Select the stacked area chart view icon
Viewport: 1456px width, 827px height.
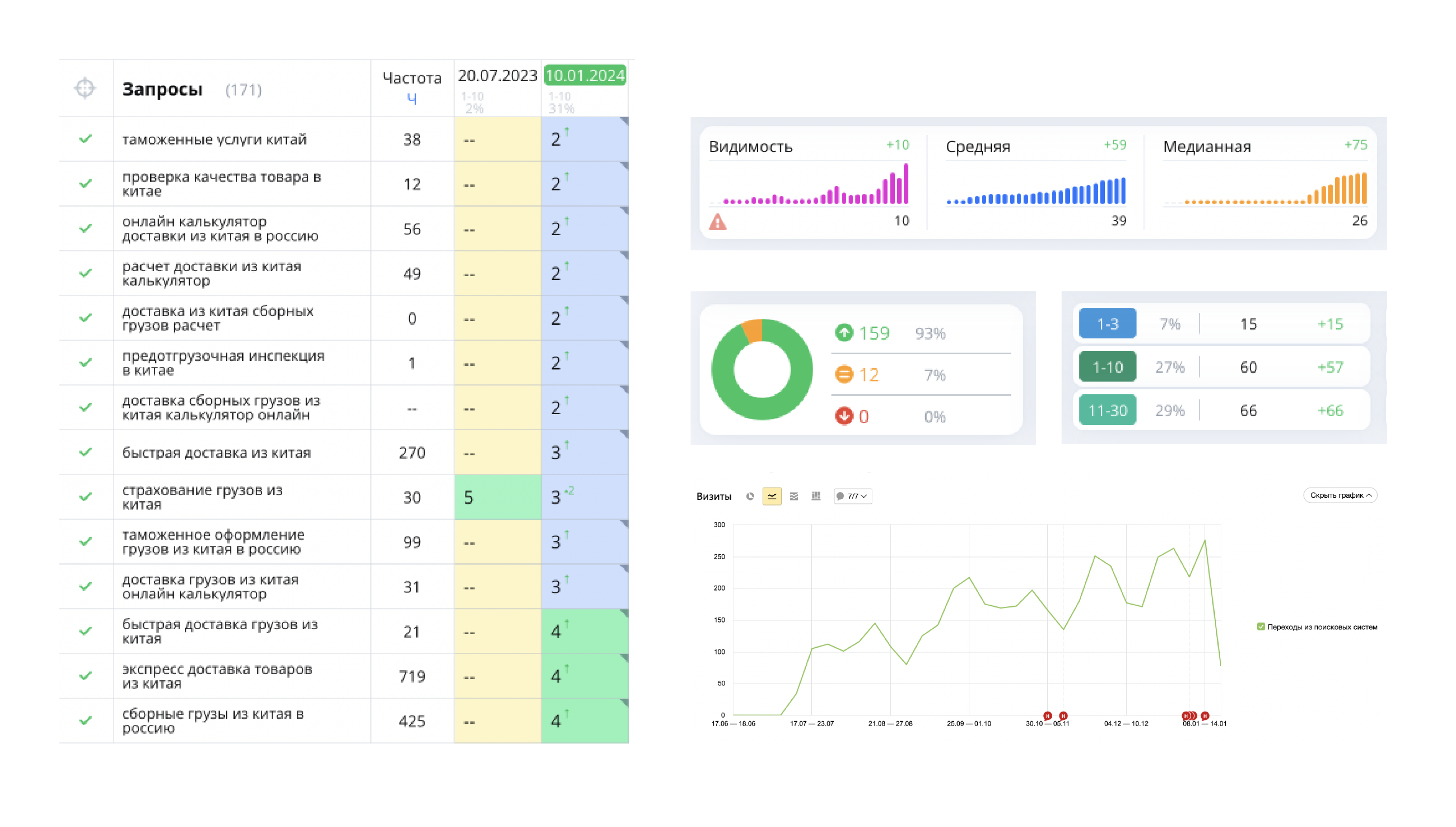click(794, 496)
